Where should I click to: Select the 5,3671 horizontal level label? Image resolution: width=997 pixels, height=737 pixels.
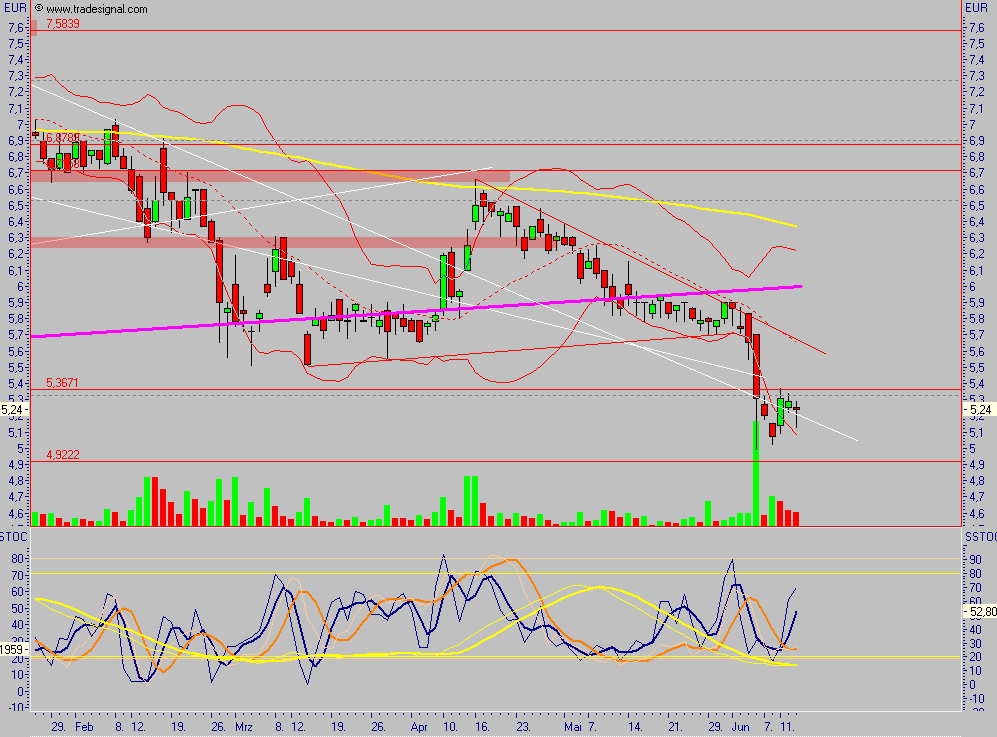pos(63,383)
